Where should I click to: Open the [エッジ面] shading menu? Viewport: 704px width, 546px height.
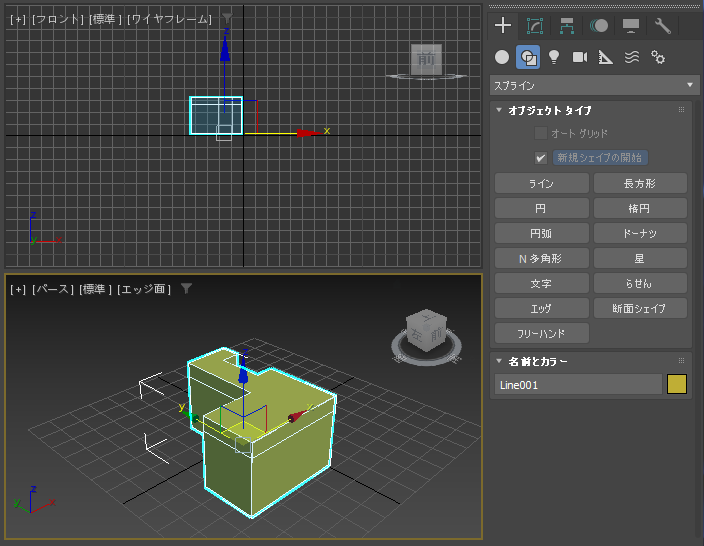click(x=144, y=289)
